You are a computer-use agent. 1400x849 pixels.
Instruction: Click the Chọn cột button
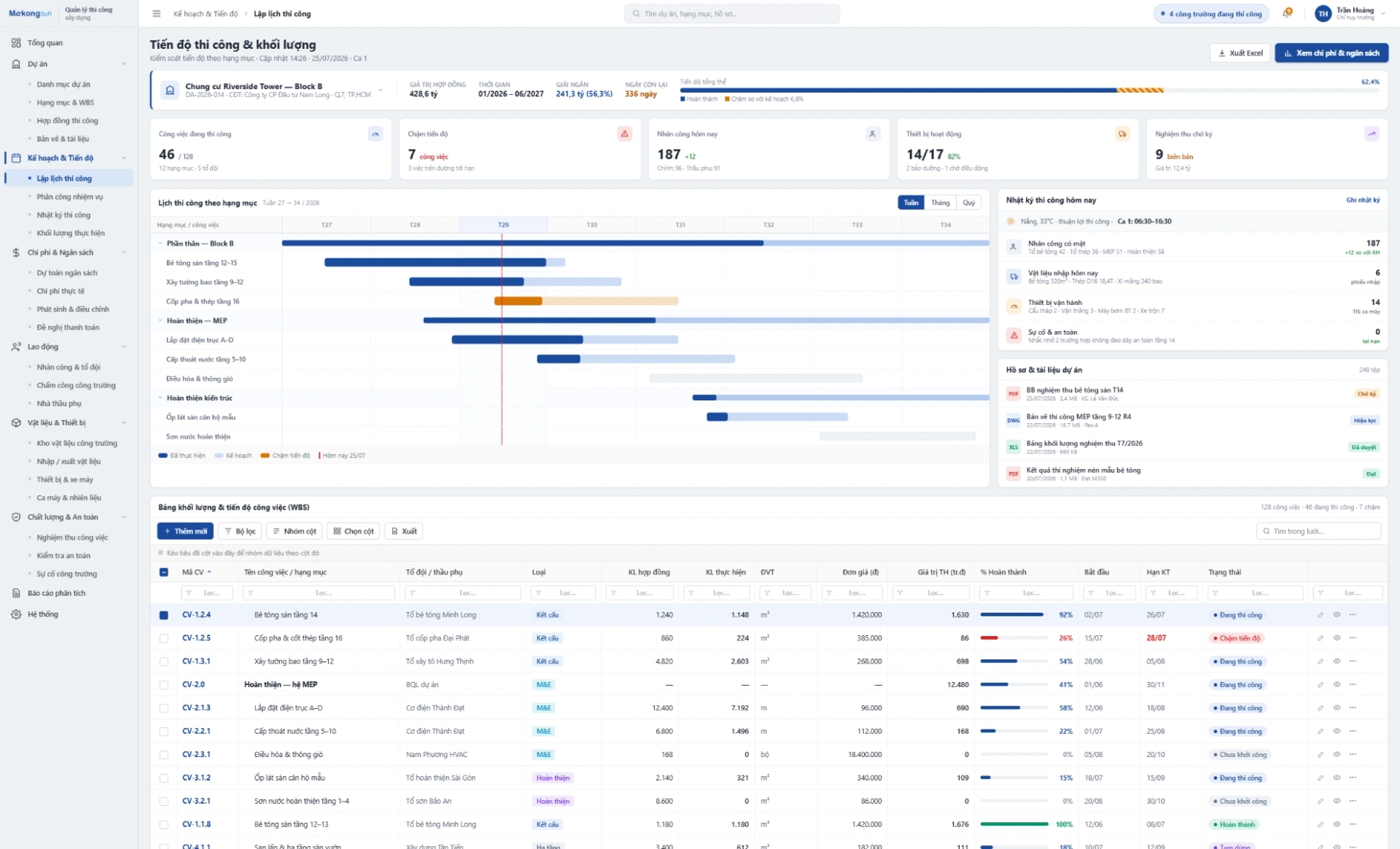[x=354, y=531]
